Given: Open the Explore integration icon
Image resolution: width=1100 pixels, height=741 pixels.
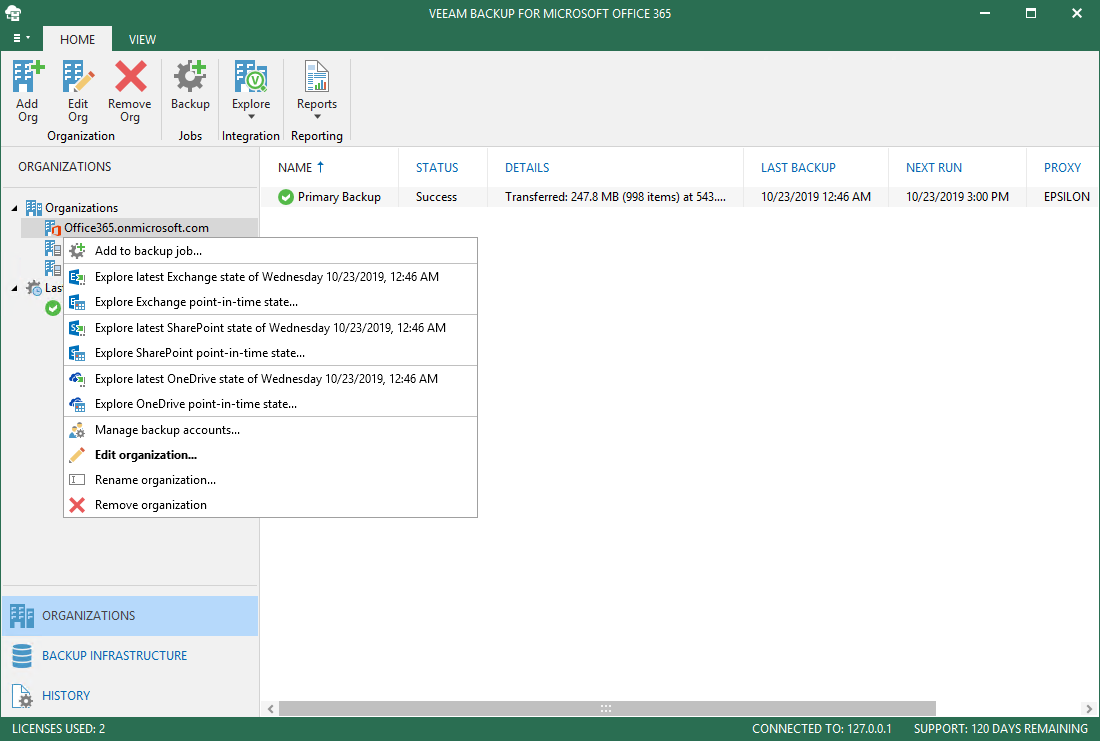Looking at the screenshot, I should click(251, 76).
